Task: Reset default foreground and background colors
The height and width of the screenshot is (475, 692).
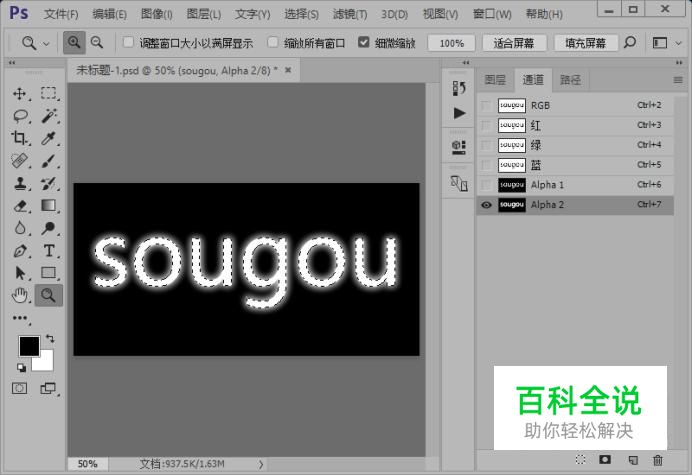Action: click(x=21, y=367)
